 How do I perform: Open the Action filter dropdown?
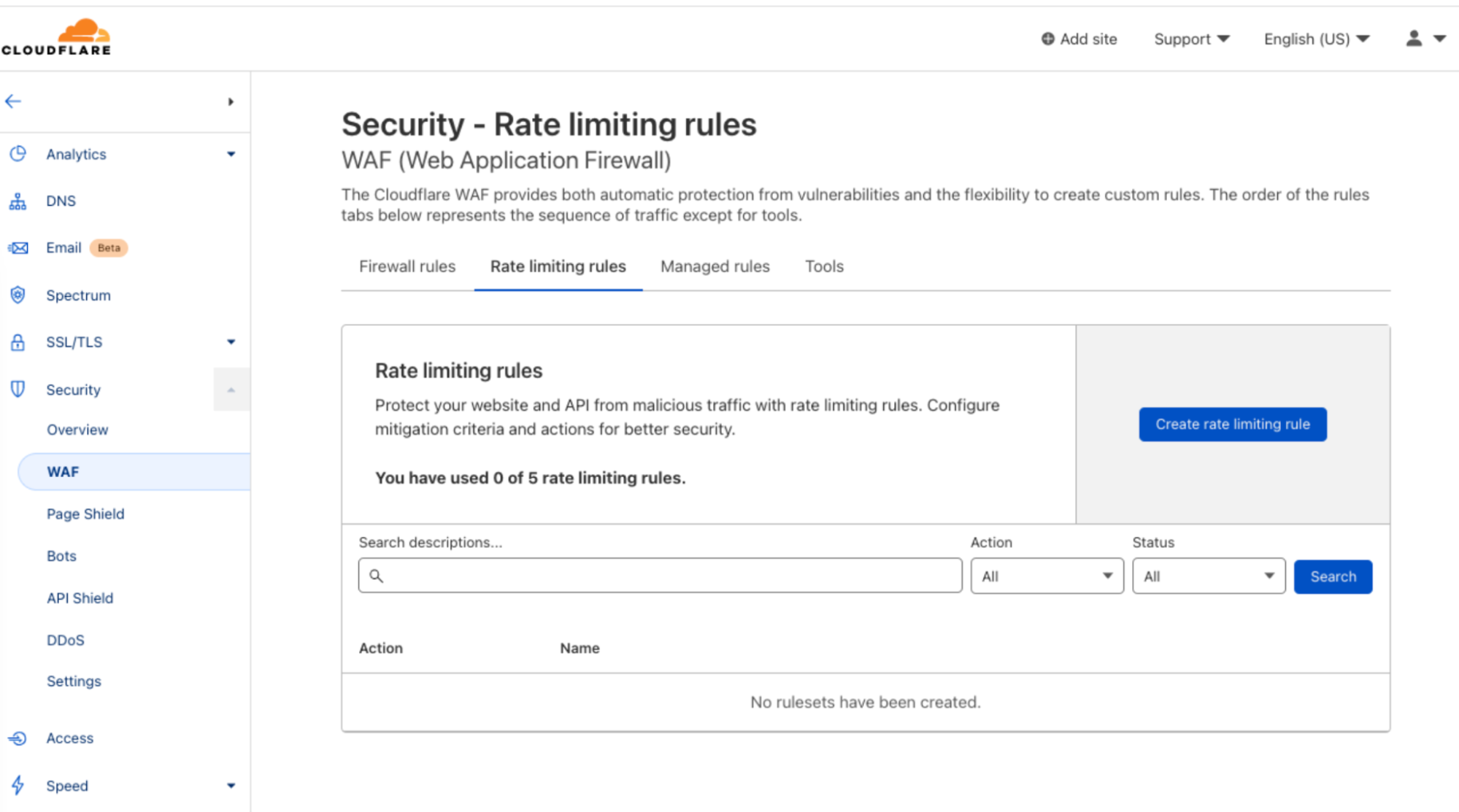pos(1047,576)
